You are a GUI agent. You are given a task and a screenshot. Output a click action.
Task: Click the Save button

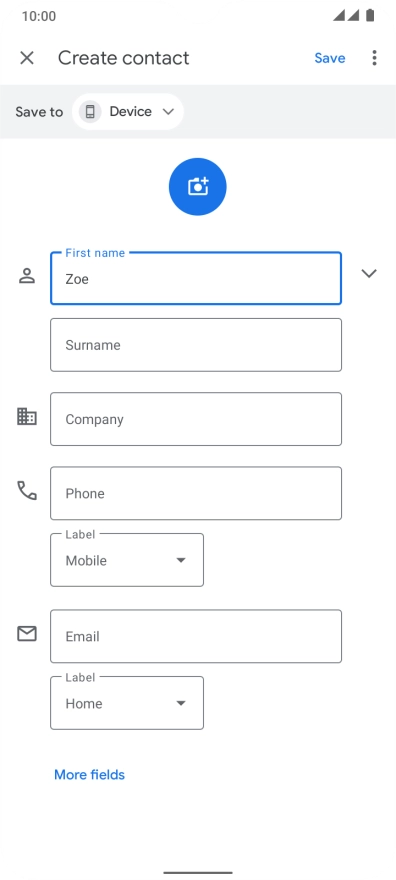(330, 58)
